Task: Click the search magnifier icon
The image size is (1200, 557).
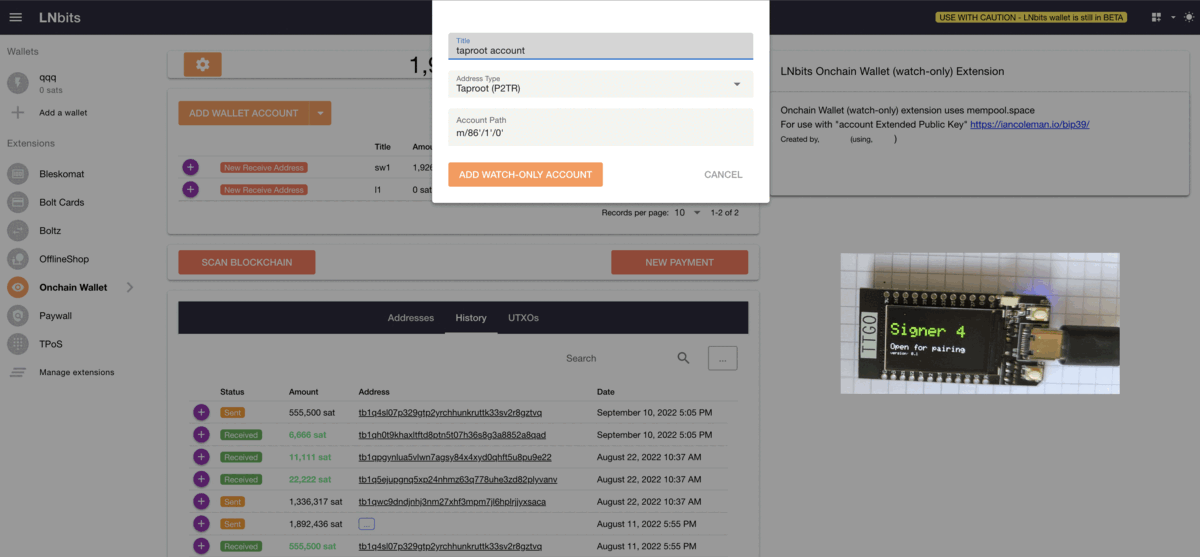Action: click(683, 358)
